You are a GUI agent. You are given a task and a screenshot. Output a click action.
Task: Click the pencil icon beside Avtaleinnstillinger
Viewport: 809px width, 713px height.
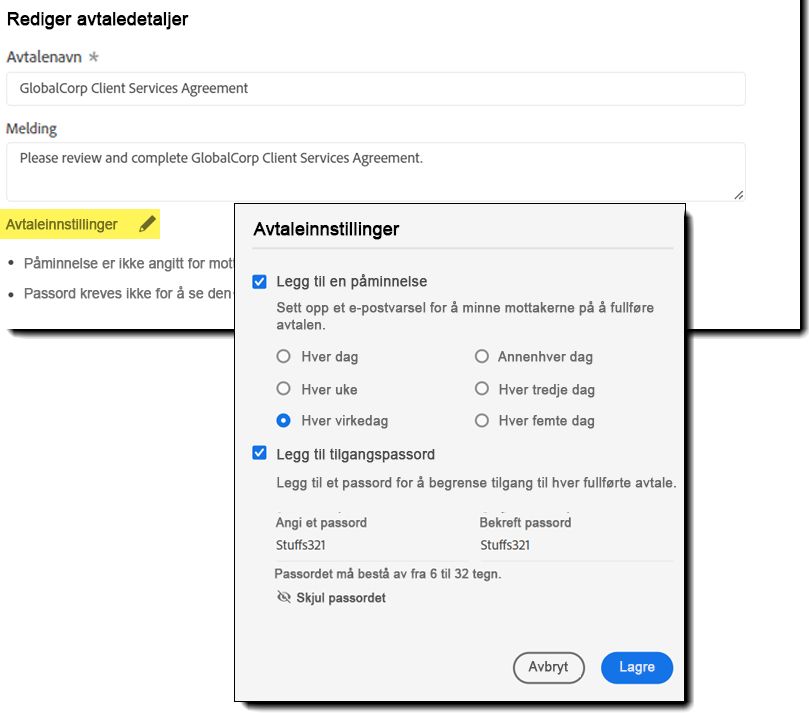click(x=148, y=224)
